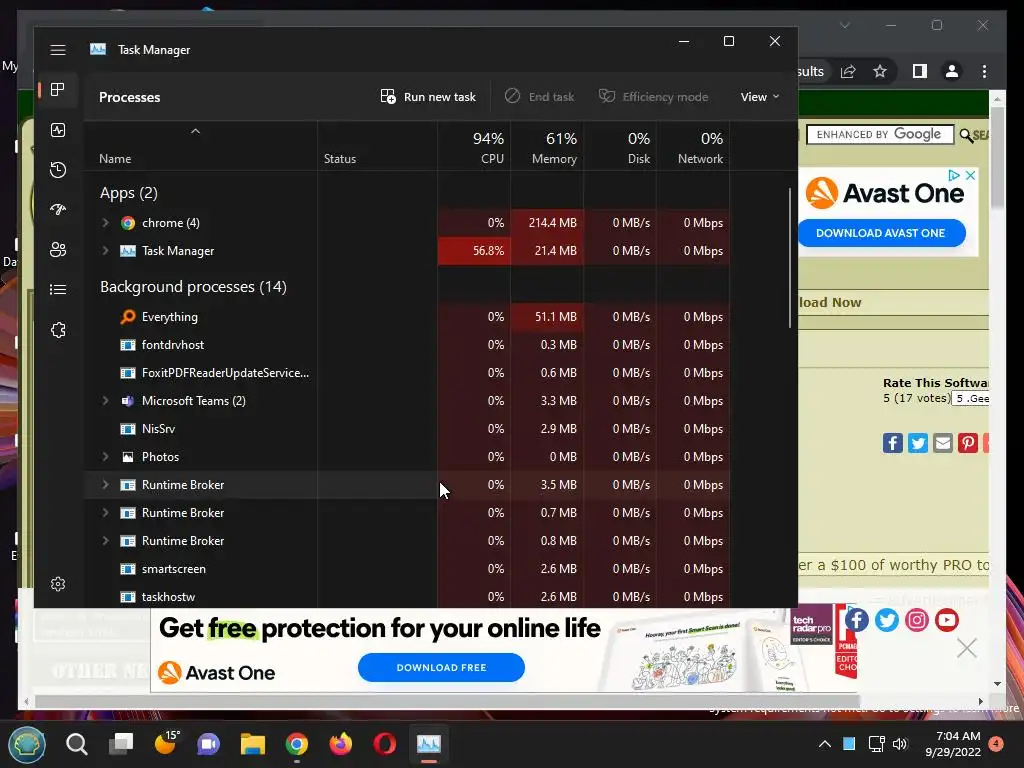1024x768 pixels.
Task: Expand the Task Manager process row
Action: (105, 251)
